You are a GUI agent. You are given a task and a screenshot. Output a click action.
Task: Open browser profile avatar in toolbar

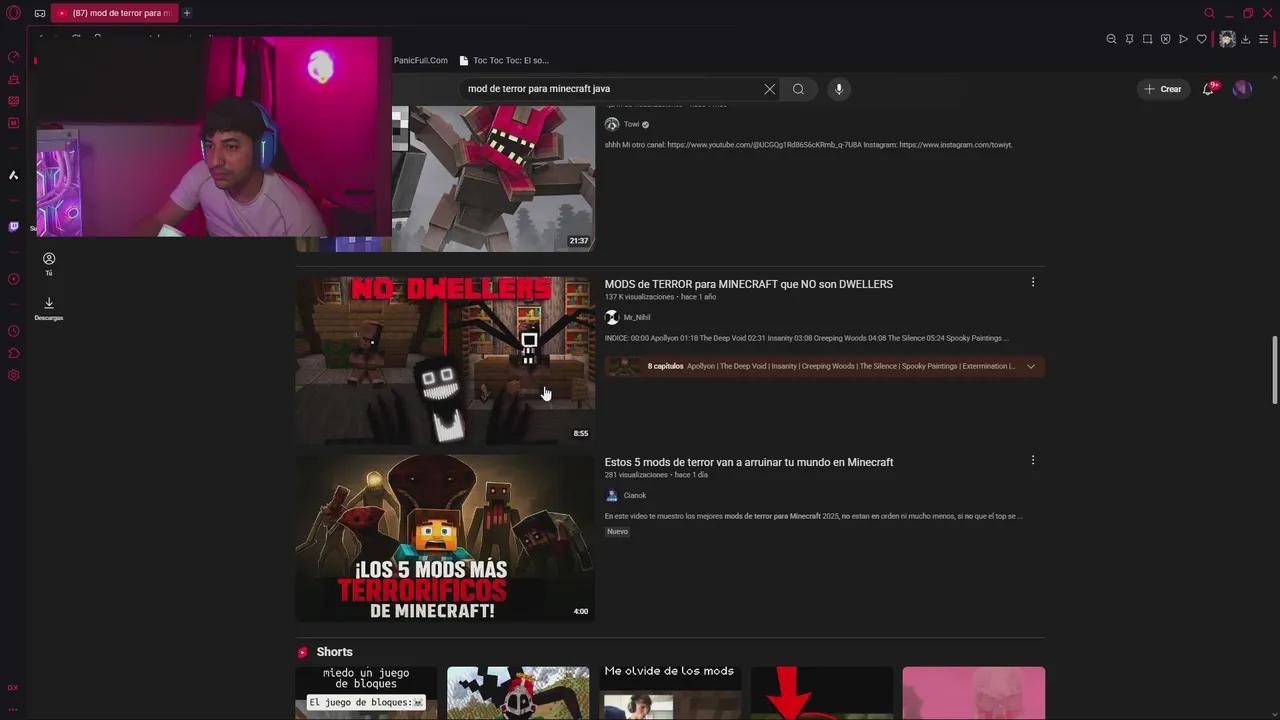[1227, 39]
